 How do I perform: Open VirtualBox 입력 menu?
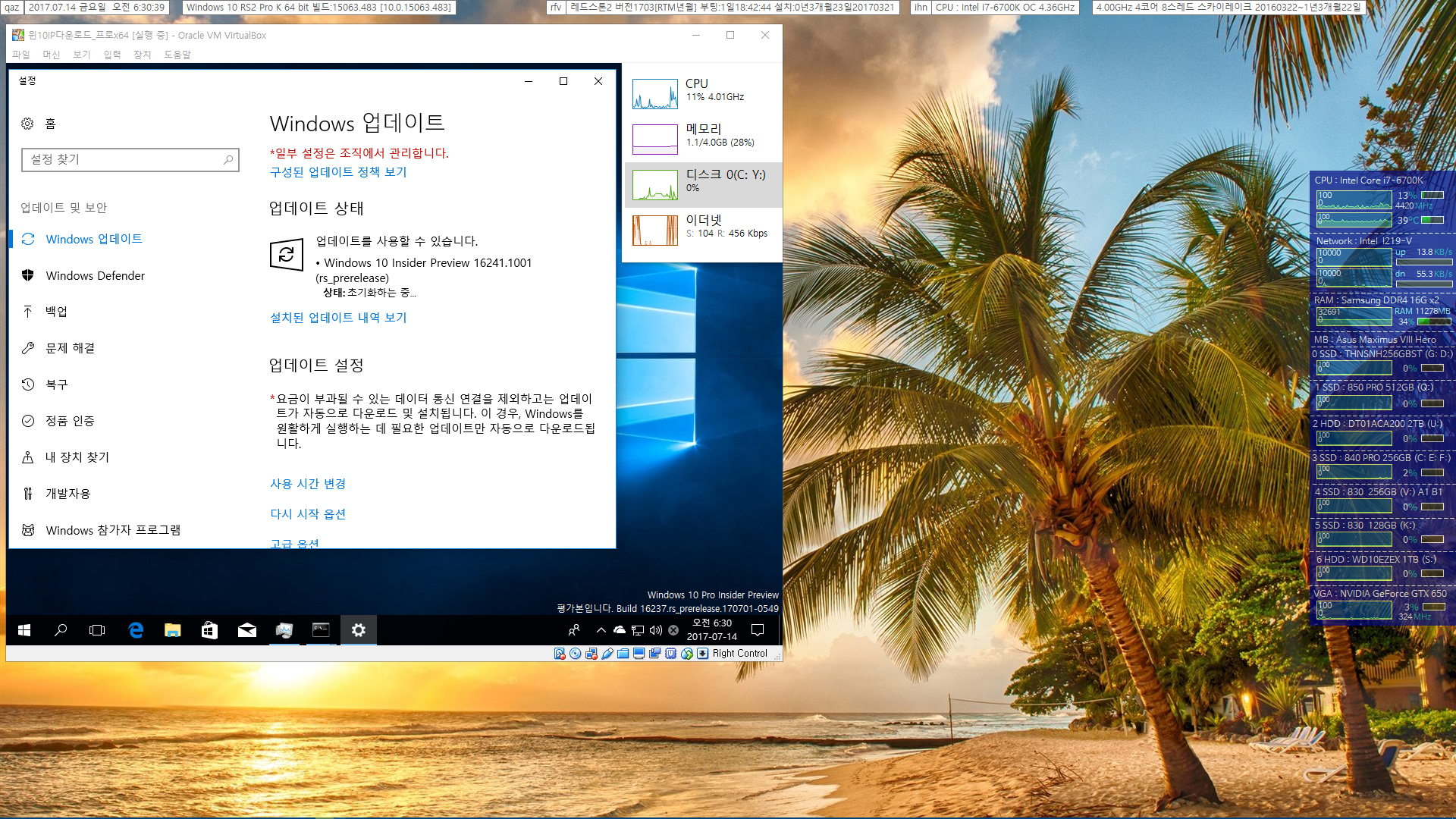click(x=112, y=55)
